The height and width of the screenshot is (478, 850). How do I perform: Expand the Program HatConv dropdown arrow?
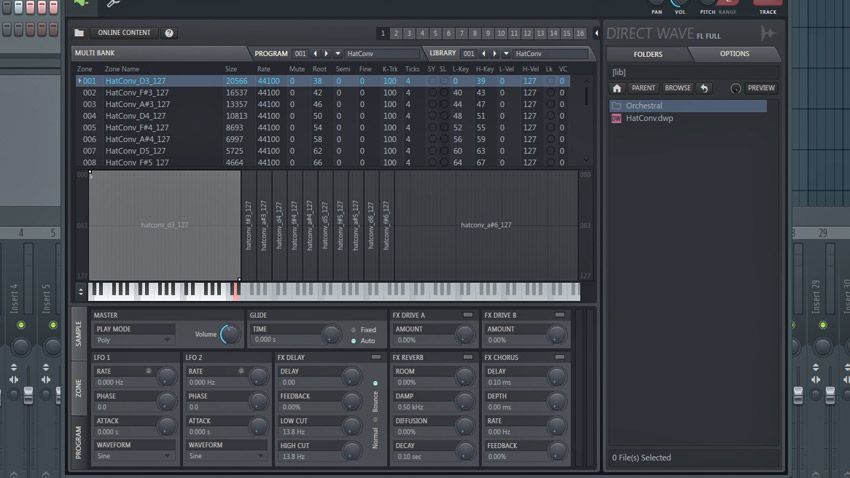click(338, 53)
